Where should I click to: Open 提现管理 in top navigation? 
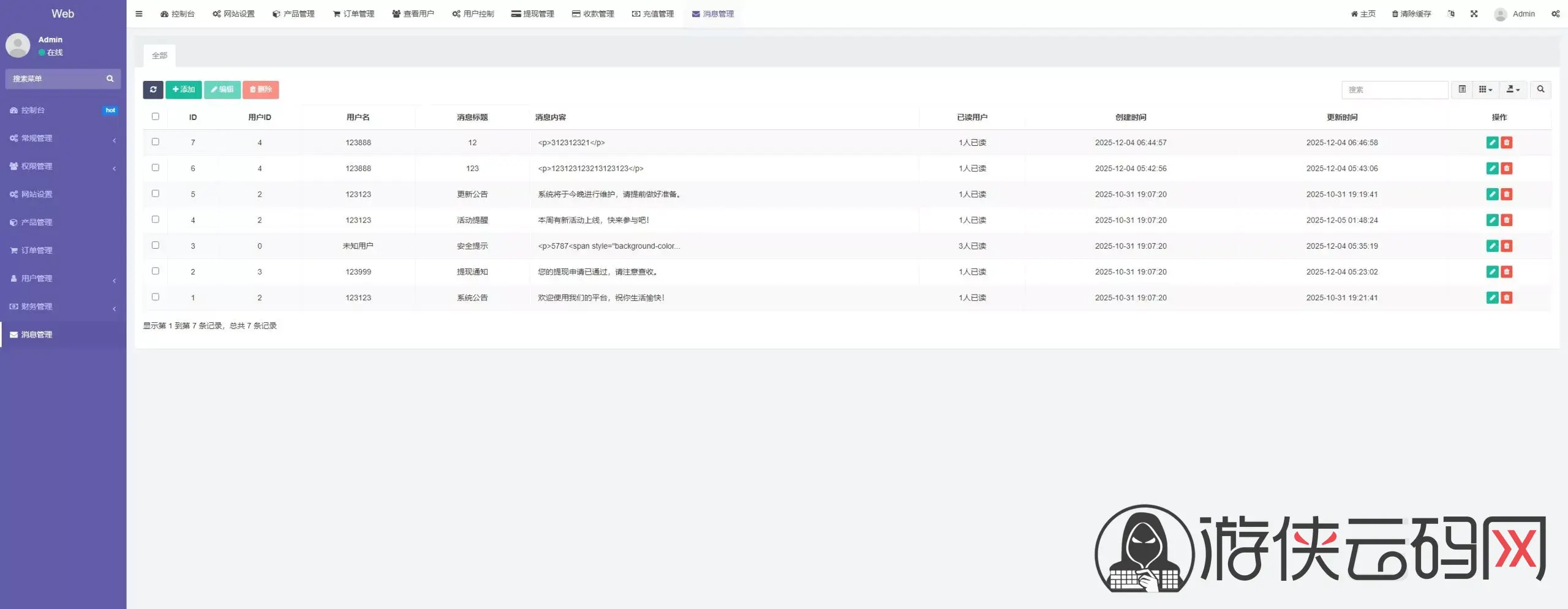(x=533, y=13)
